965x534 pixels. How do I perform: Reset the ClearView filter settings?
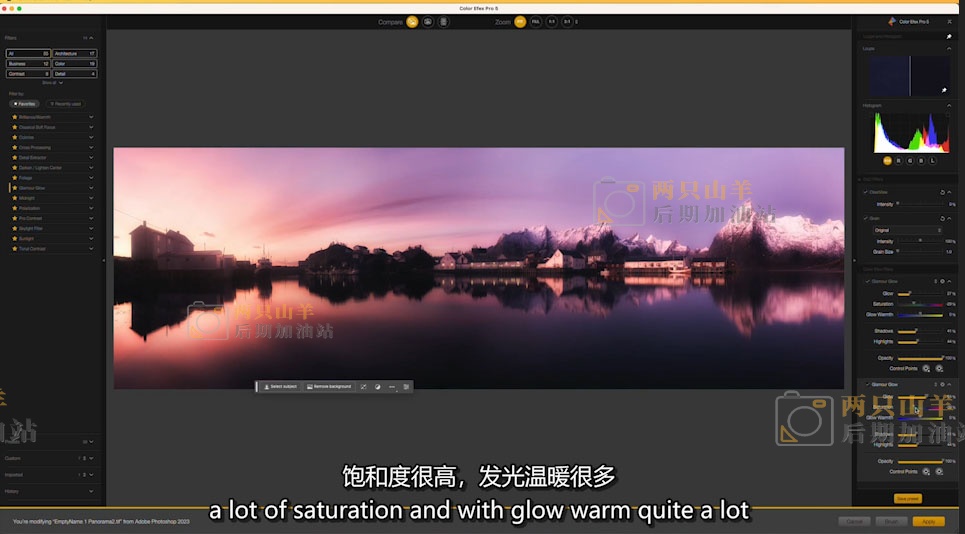point(942,192)
